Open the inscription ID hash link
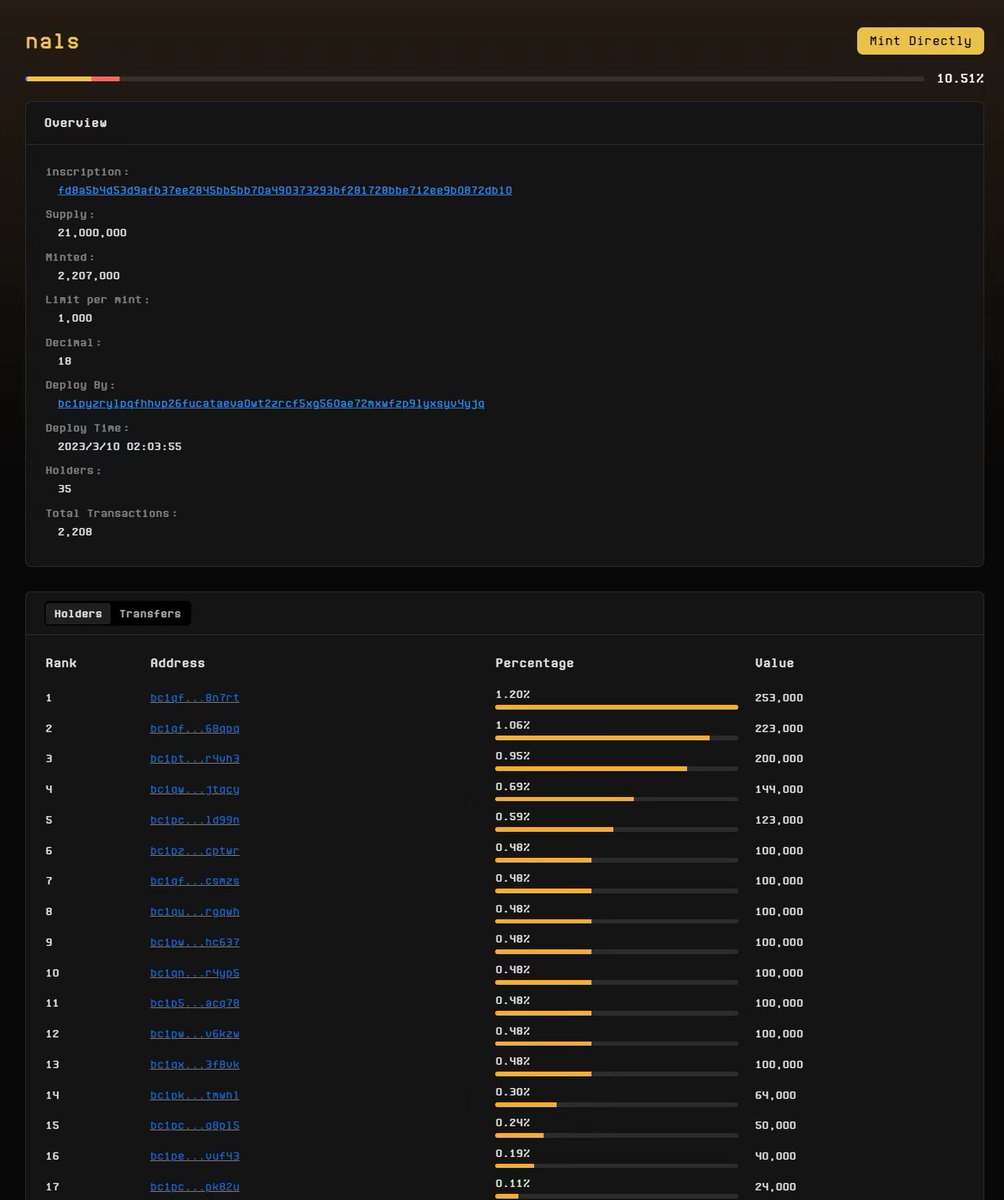The height and width of the screenshot is (1200, 1004). point(285,190)
